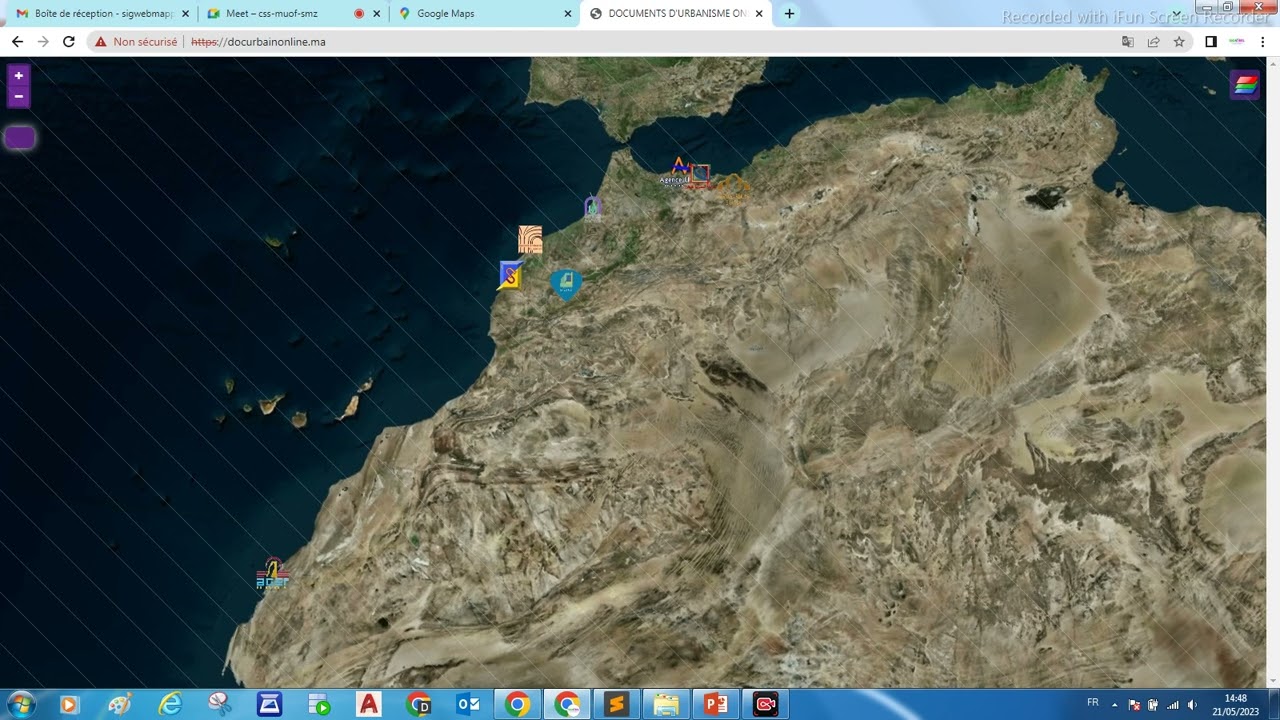Click the translate page icon

point(1128,42)
